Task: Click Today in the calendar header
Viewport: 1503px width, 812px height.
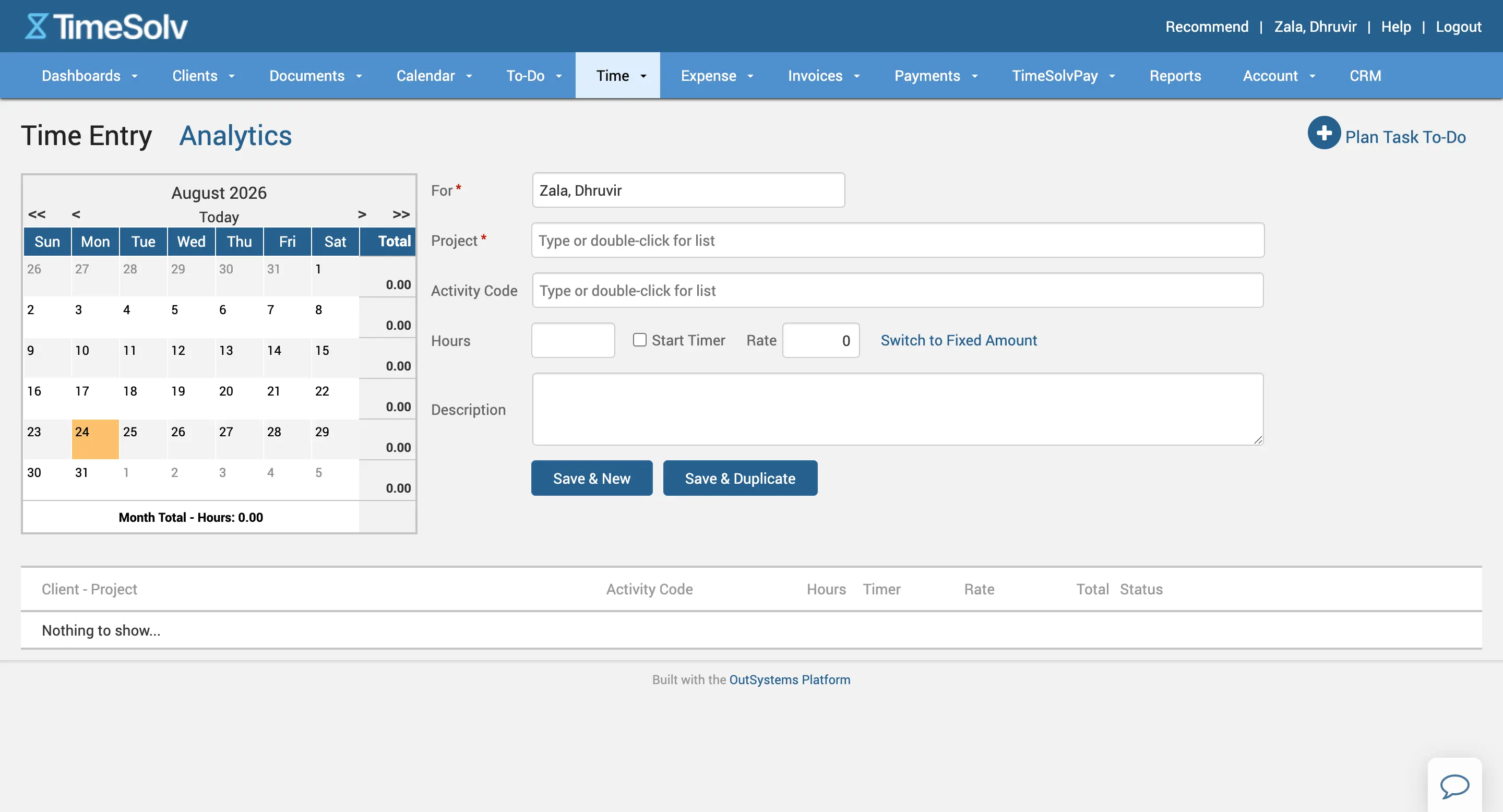Action: [219, 217]
